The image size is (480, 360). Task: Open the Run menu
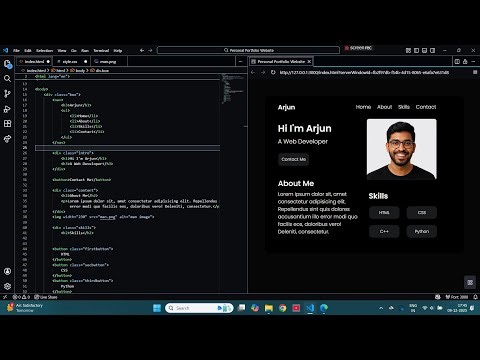click(85, 51)
